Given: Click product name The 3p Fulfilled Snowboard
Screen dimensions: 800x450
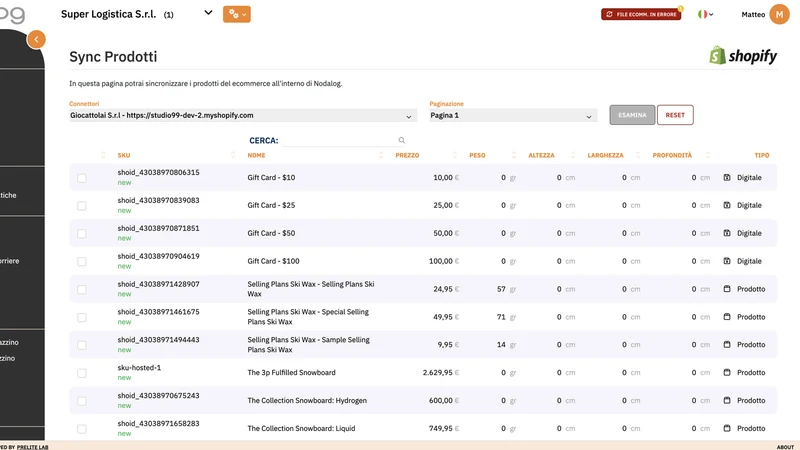Looking at the screenshot, I should (291, 373).
